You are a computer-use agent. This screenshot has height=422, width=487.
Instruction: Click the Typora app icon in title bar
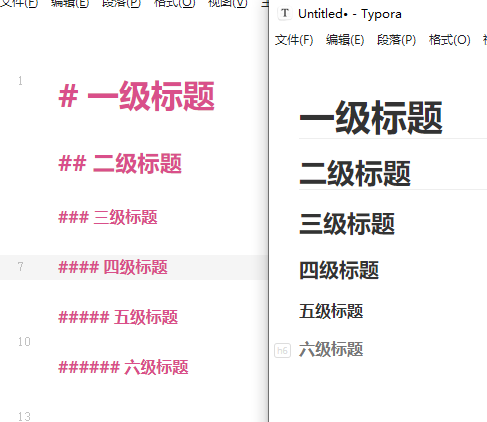pyautogui.click(x=285, y=13)
